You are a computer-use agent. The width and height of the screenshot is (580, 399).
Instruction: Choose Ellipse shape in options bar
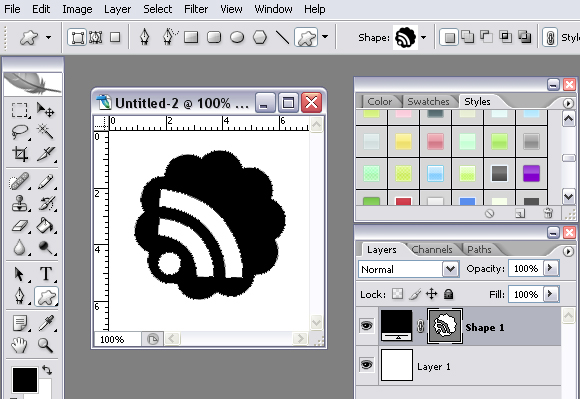237,37
